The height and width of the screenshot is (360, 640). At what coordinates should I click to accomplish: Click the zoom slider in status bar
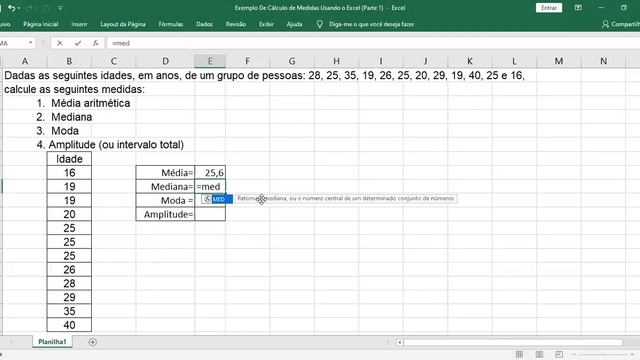[603, 354]
